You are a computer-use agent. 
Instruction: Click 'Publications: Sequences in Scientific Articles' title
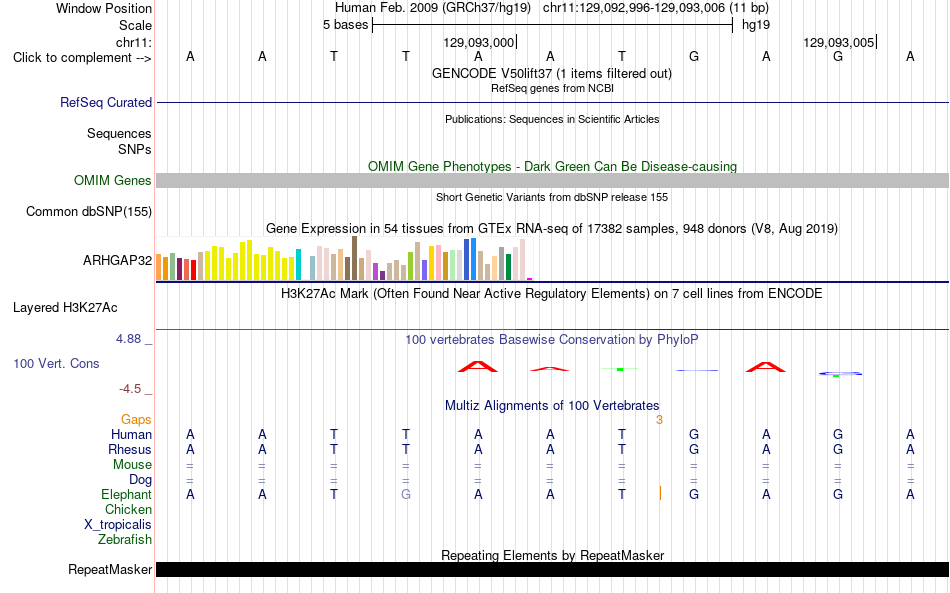coord(552,119)
